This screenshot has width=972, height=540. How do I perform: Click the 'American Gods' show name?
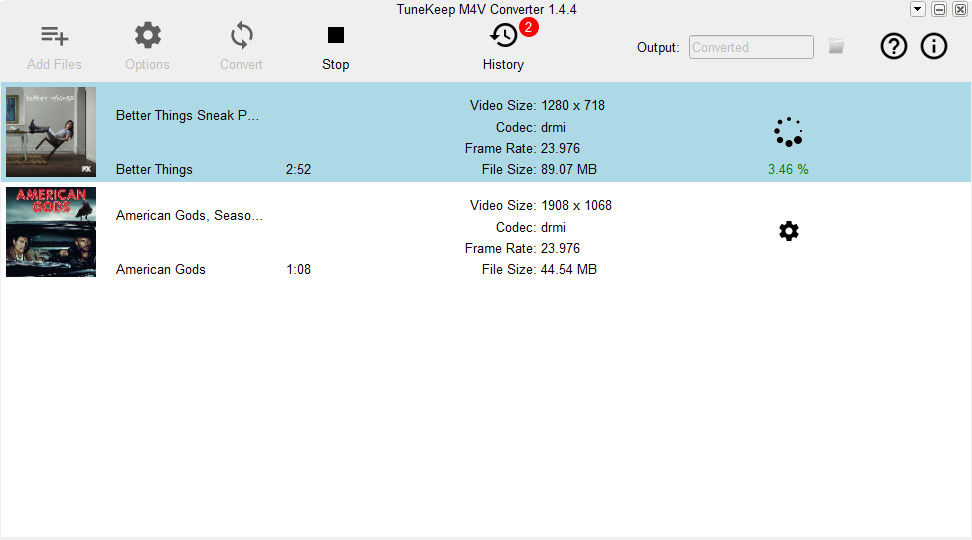click(x=161, y=269)
